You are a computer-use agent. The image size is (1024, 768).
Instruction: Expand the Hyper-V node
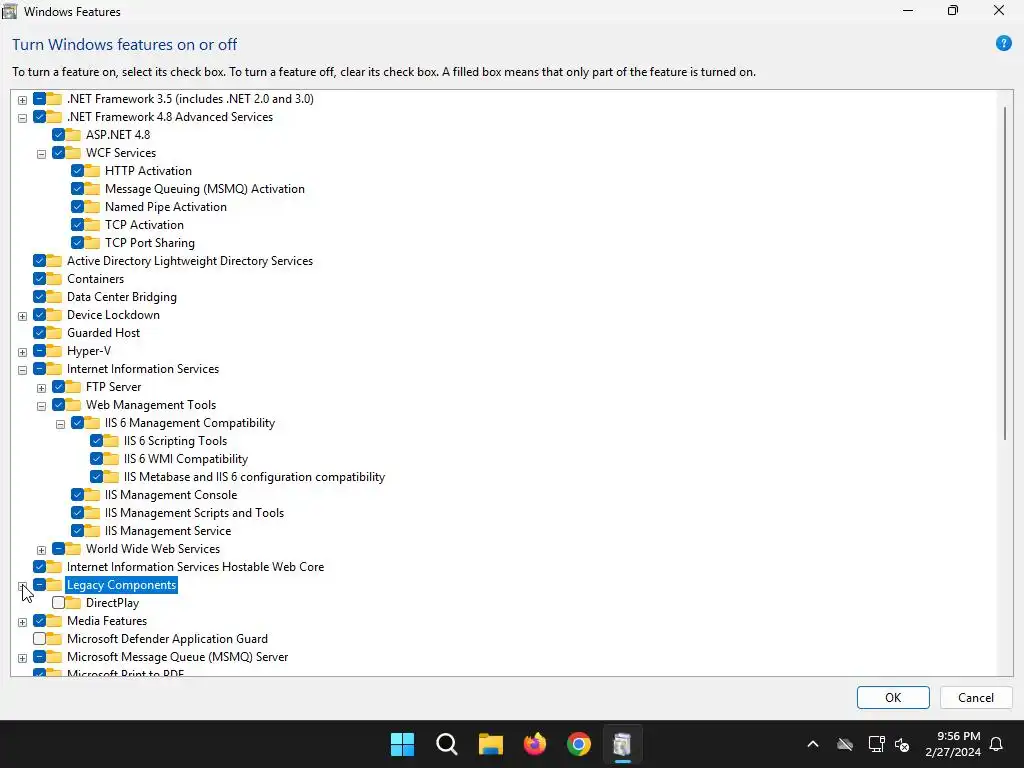coord(22,352)
